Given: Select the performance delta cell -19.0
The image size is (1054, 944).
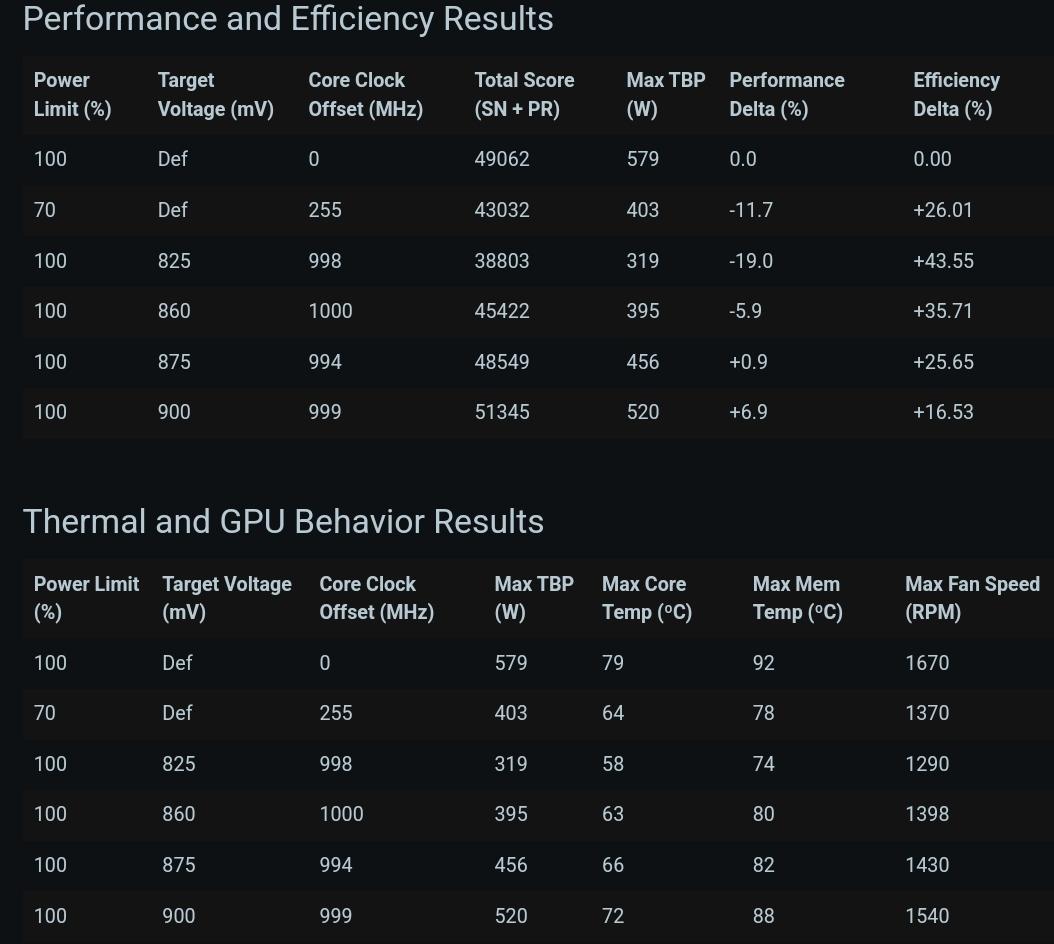Looking at the screenshot, I should (x=751, y=261).
